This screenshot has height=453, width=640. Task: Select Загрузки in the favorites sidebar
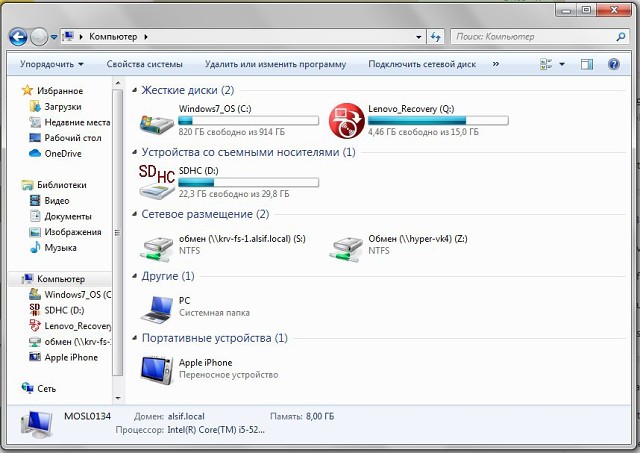pyautogui.click(x=62, y=106)
